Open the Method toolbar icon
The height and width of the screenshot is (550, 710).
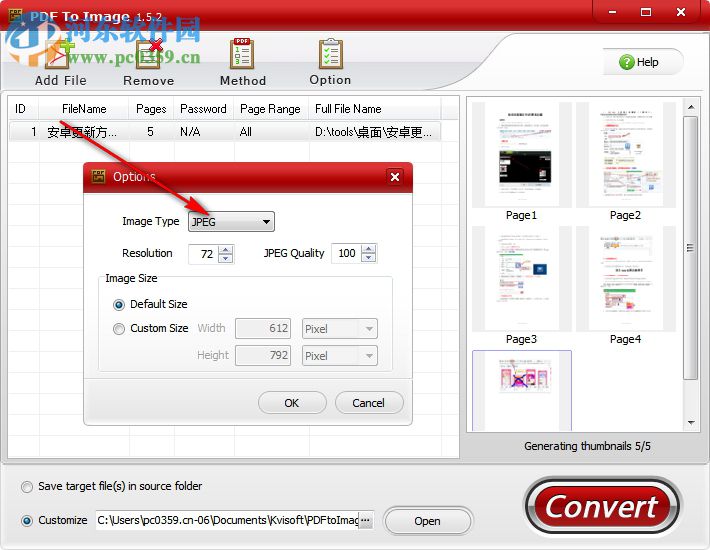coord(242,53)
